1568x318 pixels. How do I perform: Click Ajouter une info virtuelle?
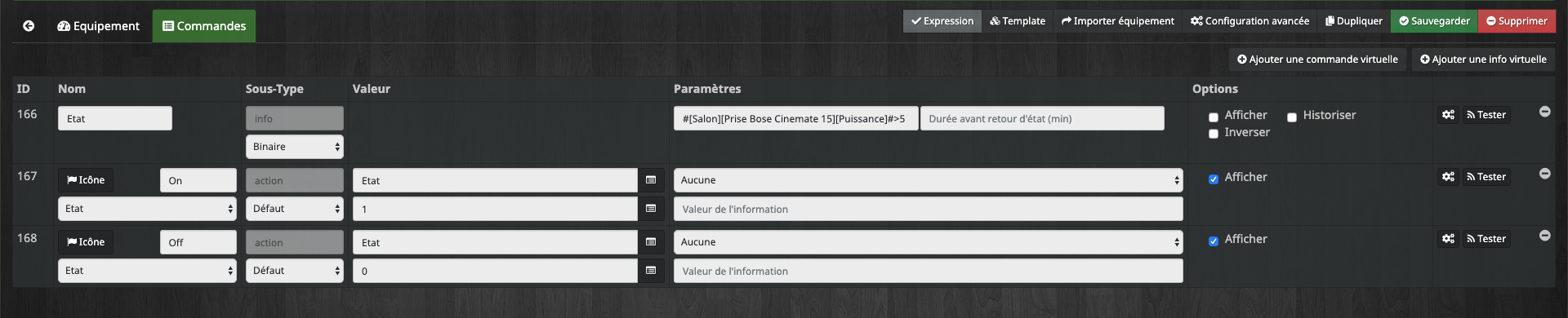[x=1483, y=60]
